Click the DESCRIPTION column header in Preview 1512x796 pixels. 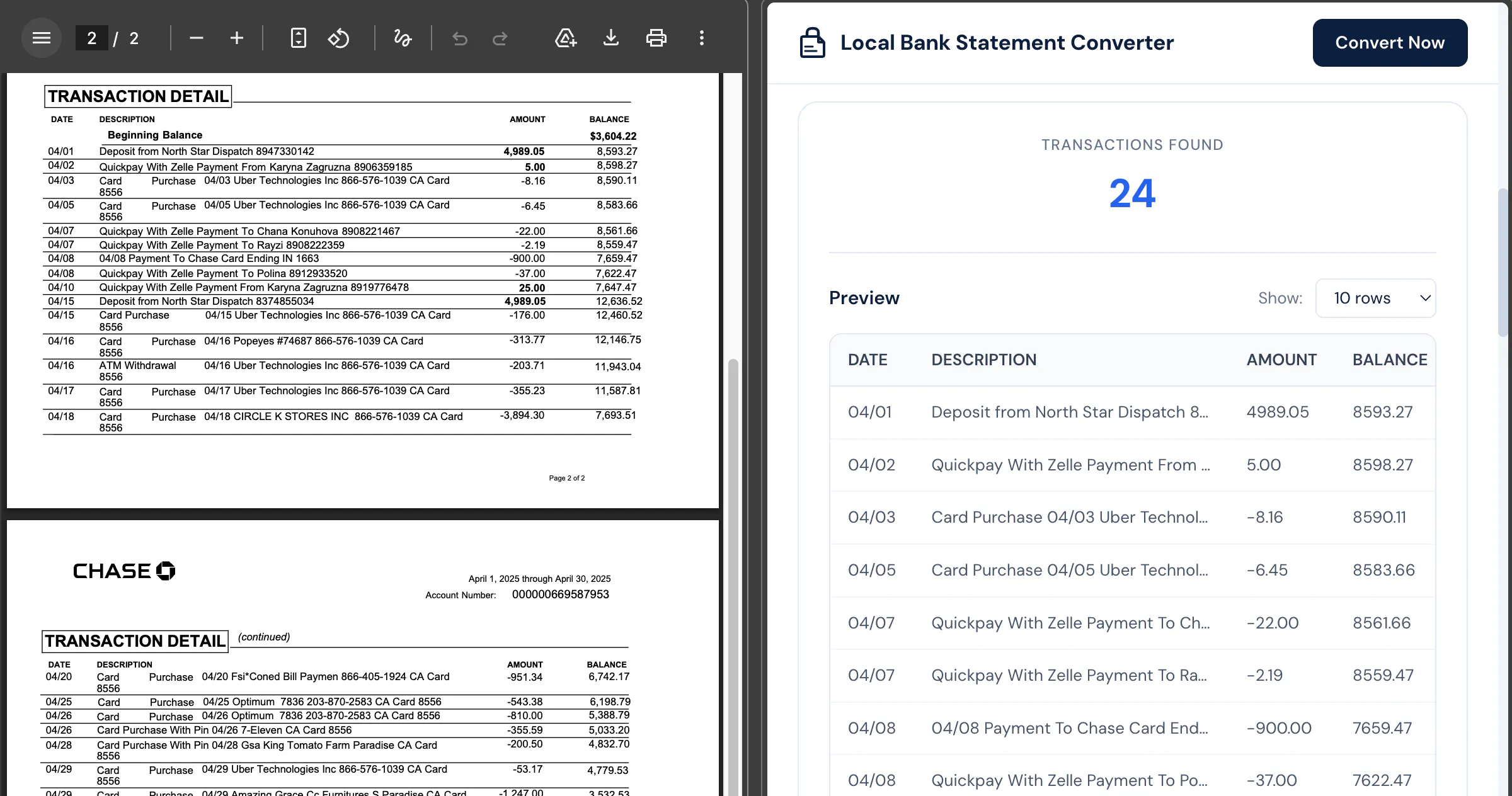[983, 360]
